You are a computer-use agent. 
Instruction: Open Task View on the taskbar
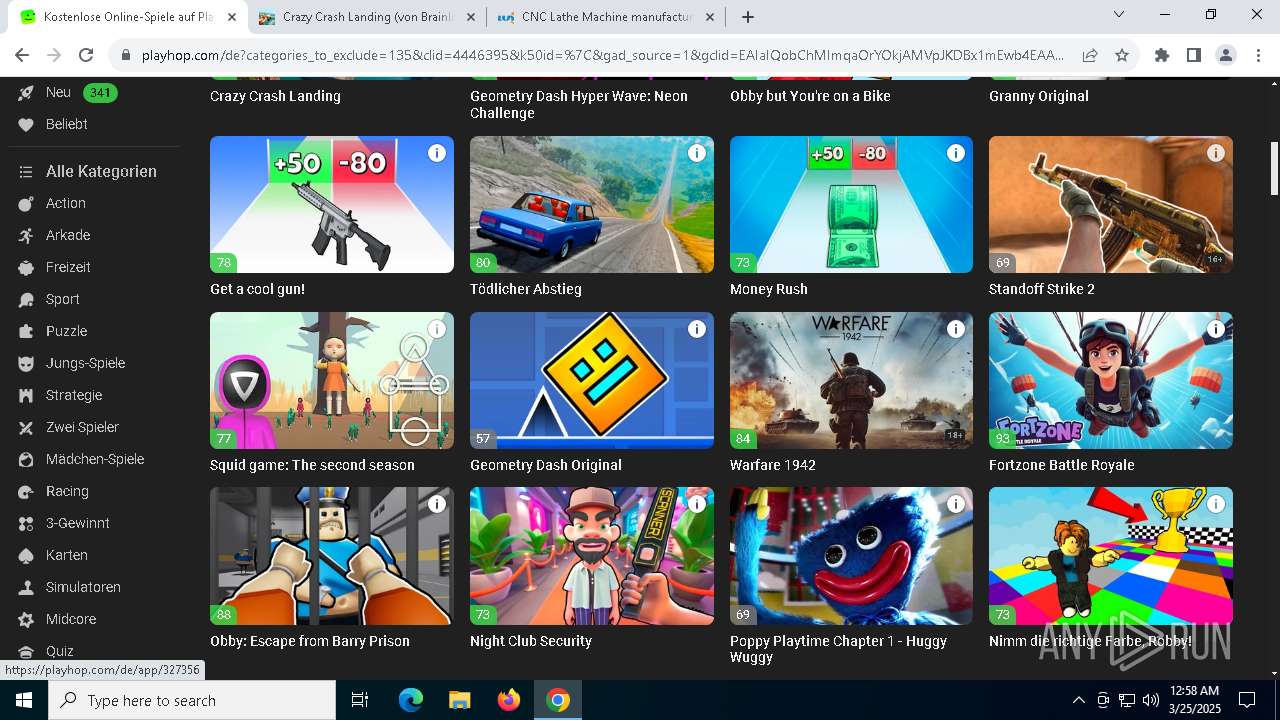pyautogui.click(x=360, y=700)
